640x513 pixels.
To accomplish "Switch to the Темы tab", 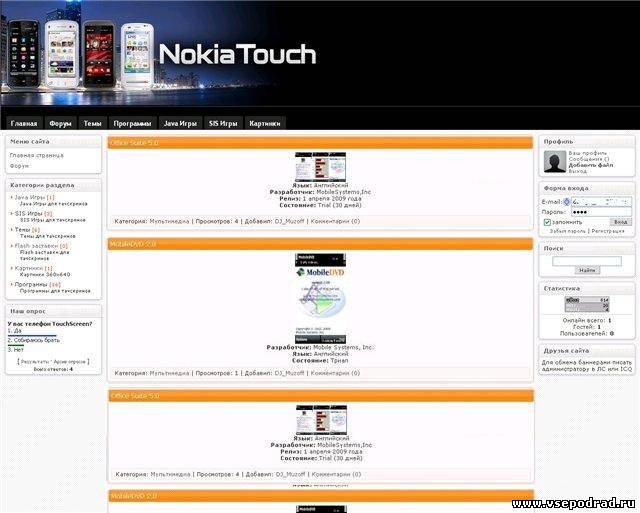I will click(92, 123).
